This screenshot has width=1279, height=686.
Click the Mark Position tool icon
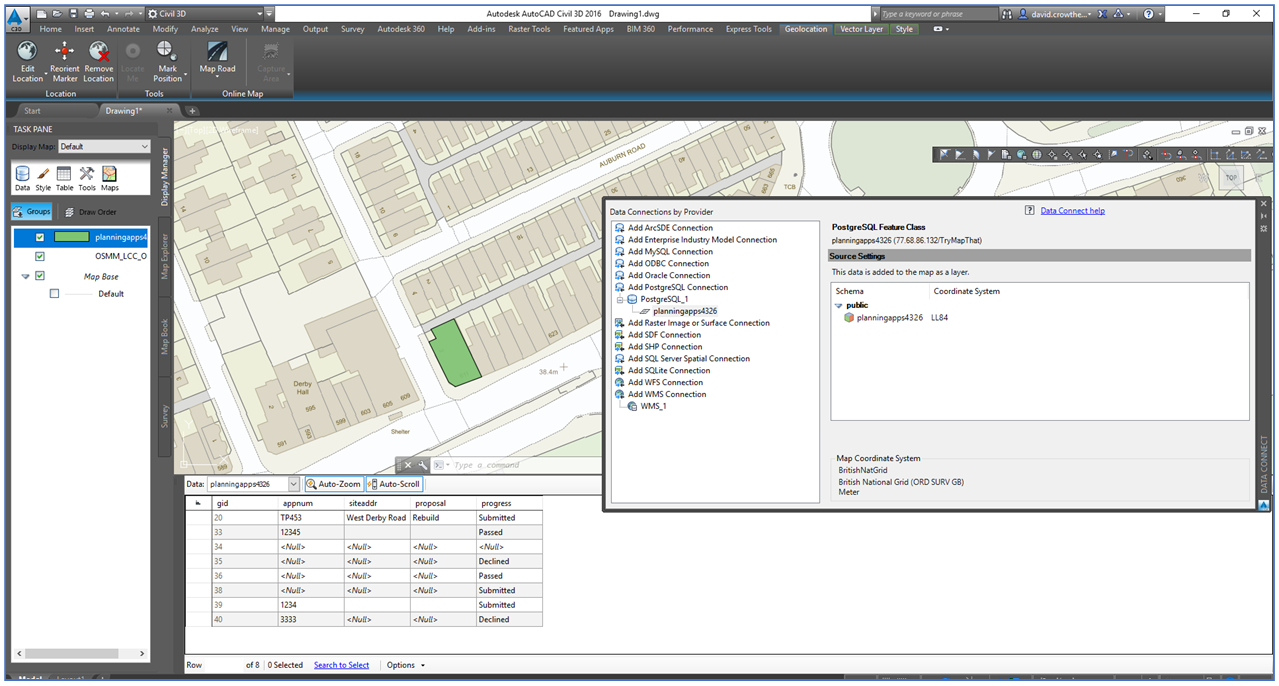coord(167,53)
